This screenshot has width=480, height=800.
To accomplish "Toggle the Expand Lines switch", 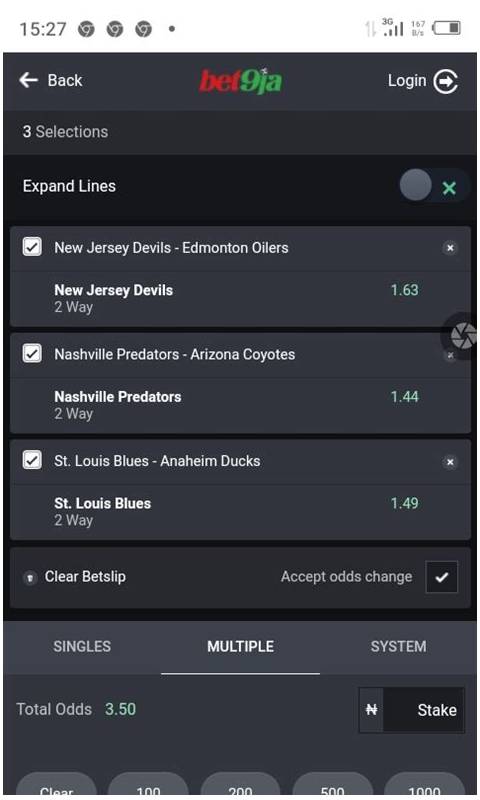I will click(434, 186).
